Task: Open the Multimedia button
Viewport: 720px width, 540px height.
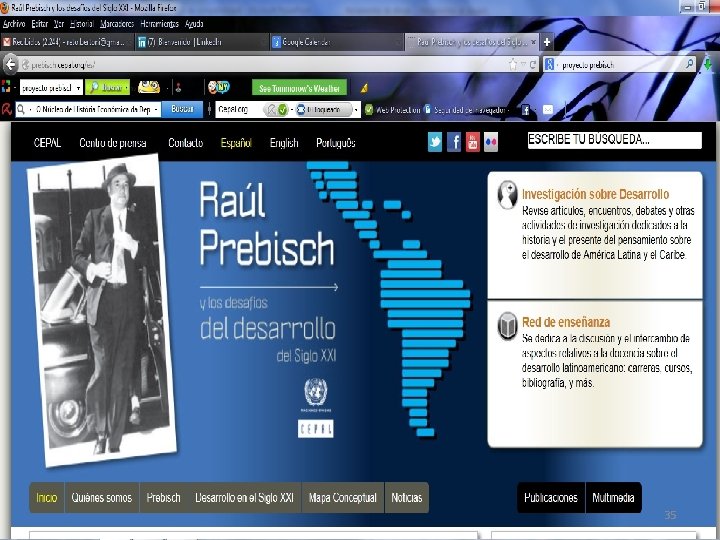Action: pos(613,498)
